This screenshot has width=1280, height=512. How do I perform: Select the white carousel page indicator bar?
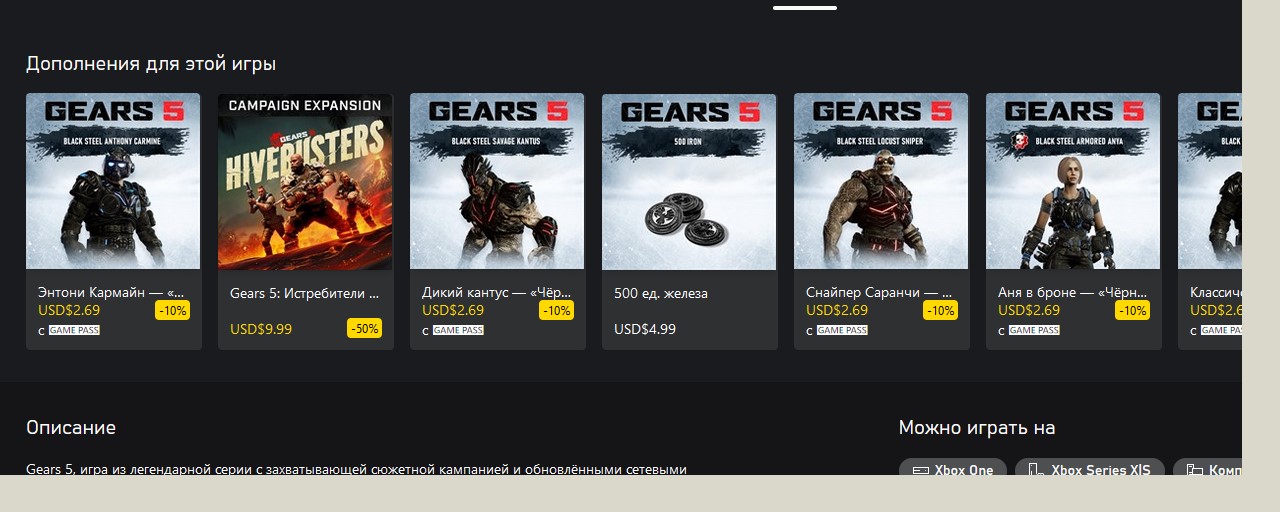[805, 8]
